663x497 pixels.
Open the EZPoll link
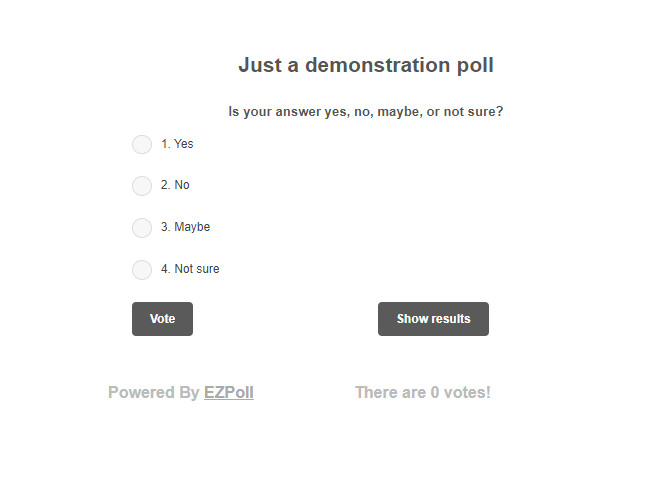229,393
